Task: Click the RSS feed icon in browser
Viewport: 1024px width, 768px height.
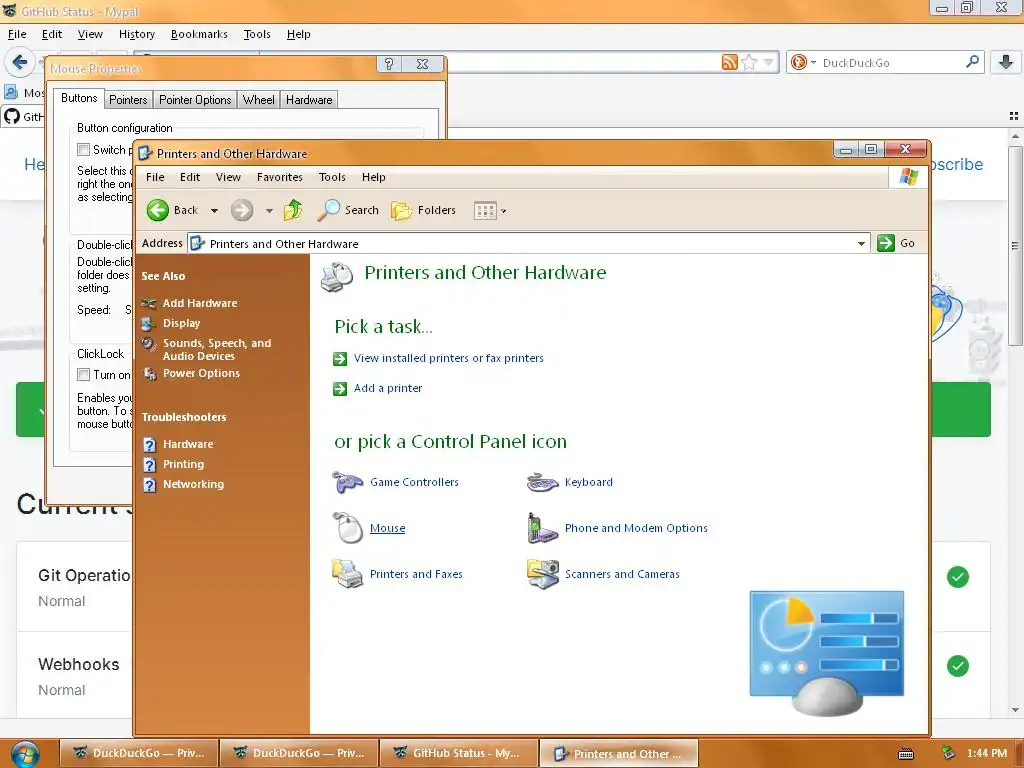Action: (x=729, y=62)
